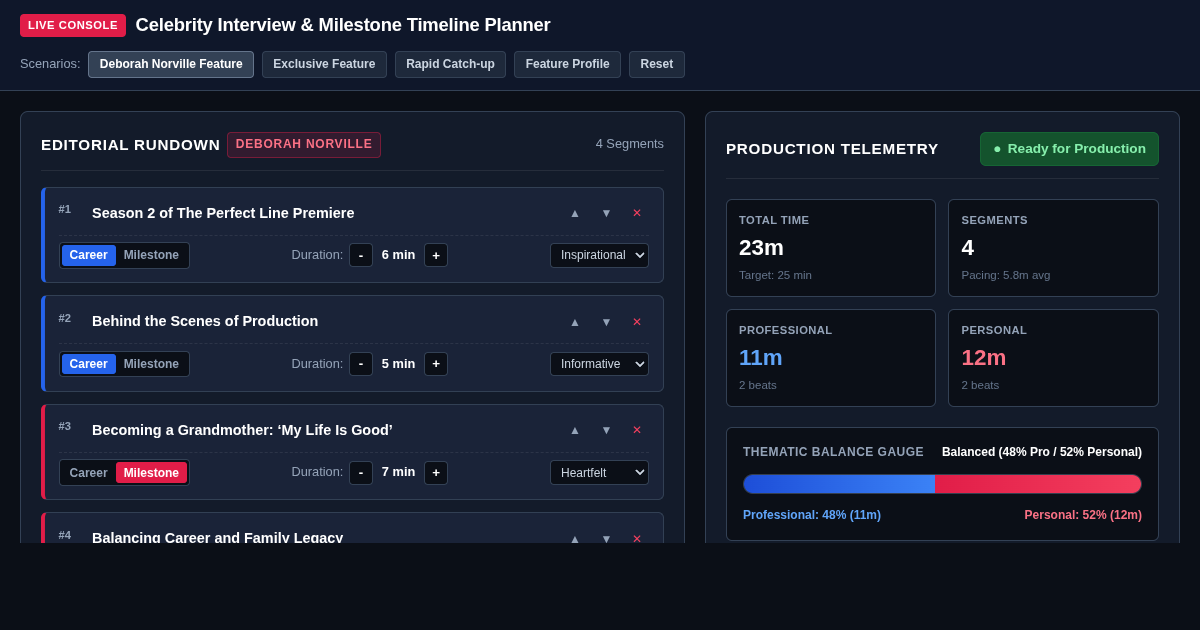This screenshot has width=1200, height=630.
Task: Set segment #1 type to Career
Action: click(89, 255)
